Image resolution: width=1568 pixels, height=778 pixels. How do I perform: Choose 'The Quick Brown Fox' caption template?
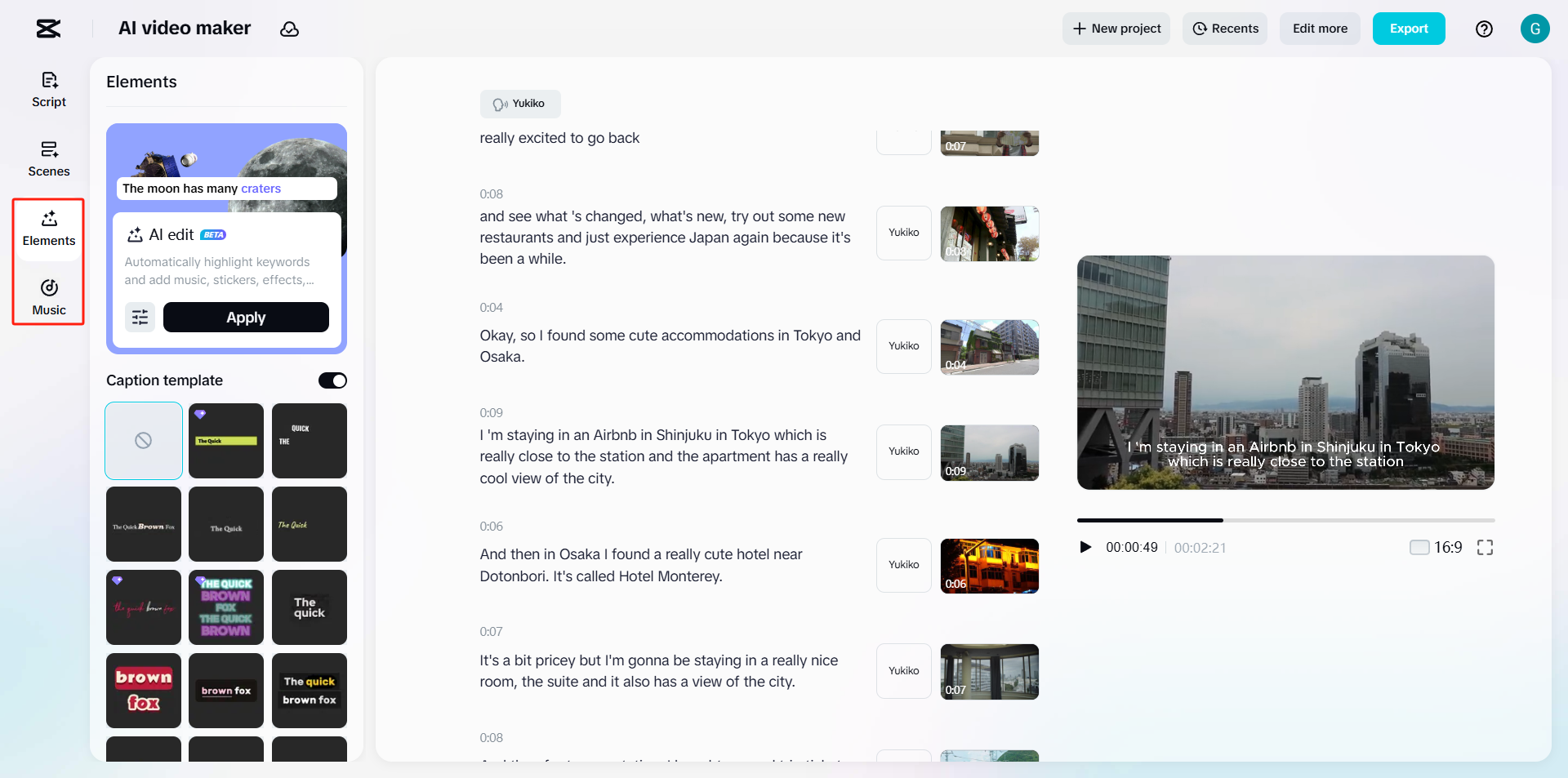point(144,524)
